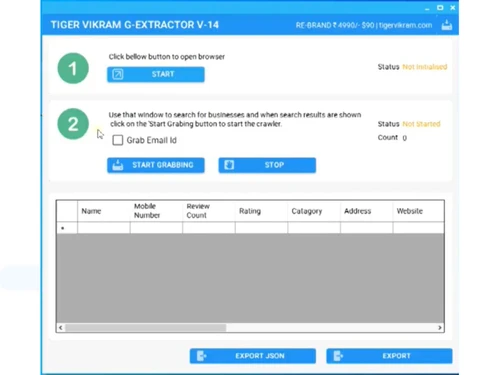Click the empty Mobile Number cell
Image resolution: width=500 pixels, height=375 pixels.
tap(156, 228)
